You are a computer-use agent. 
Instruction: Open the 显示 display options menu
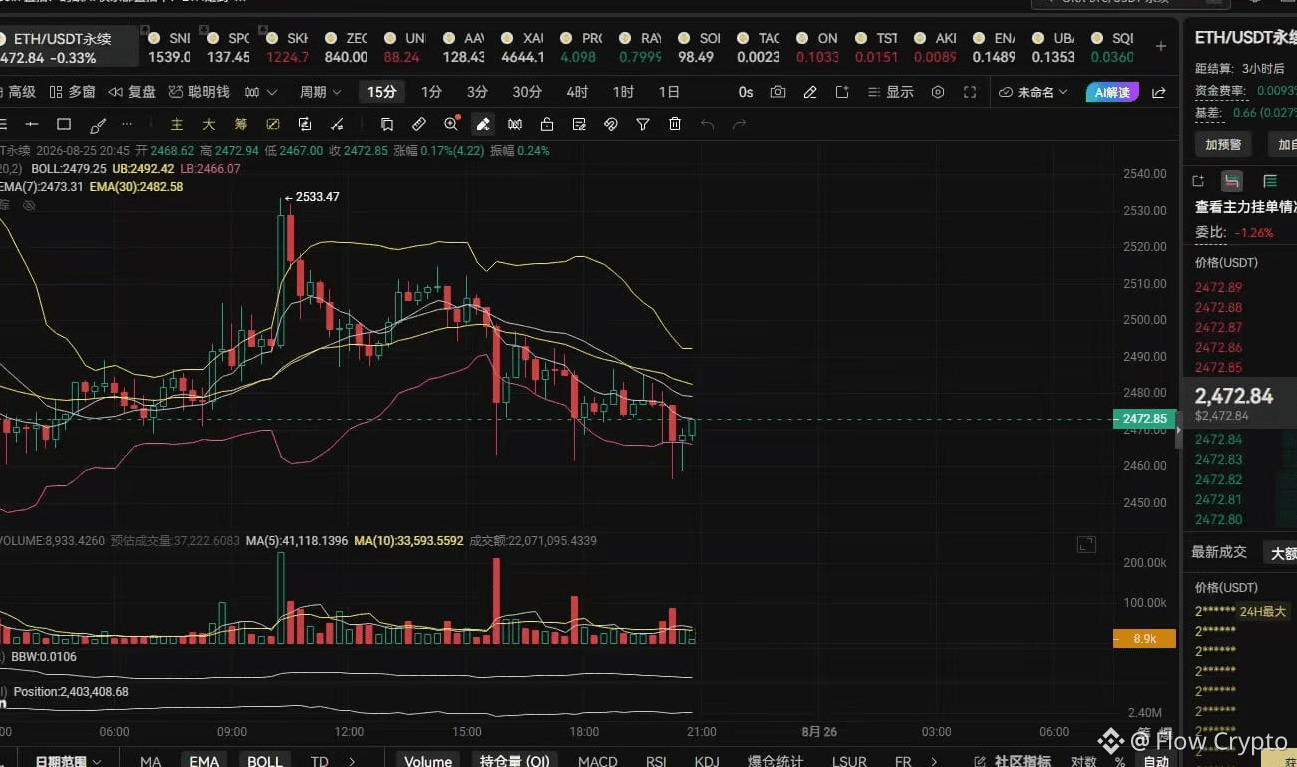890,92
